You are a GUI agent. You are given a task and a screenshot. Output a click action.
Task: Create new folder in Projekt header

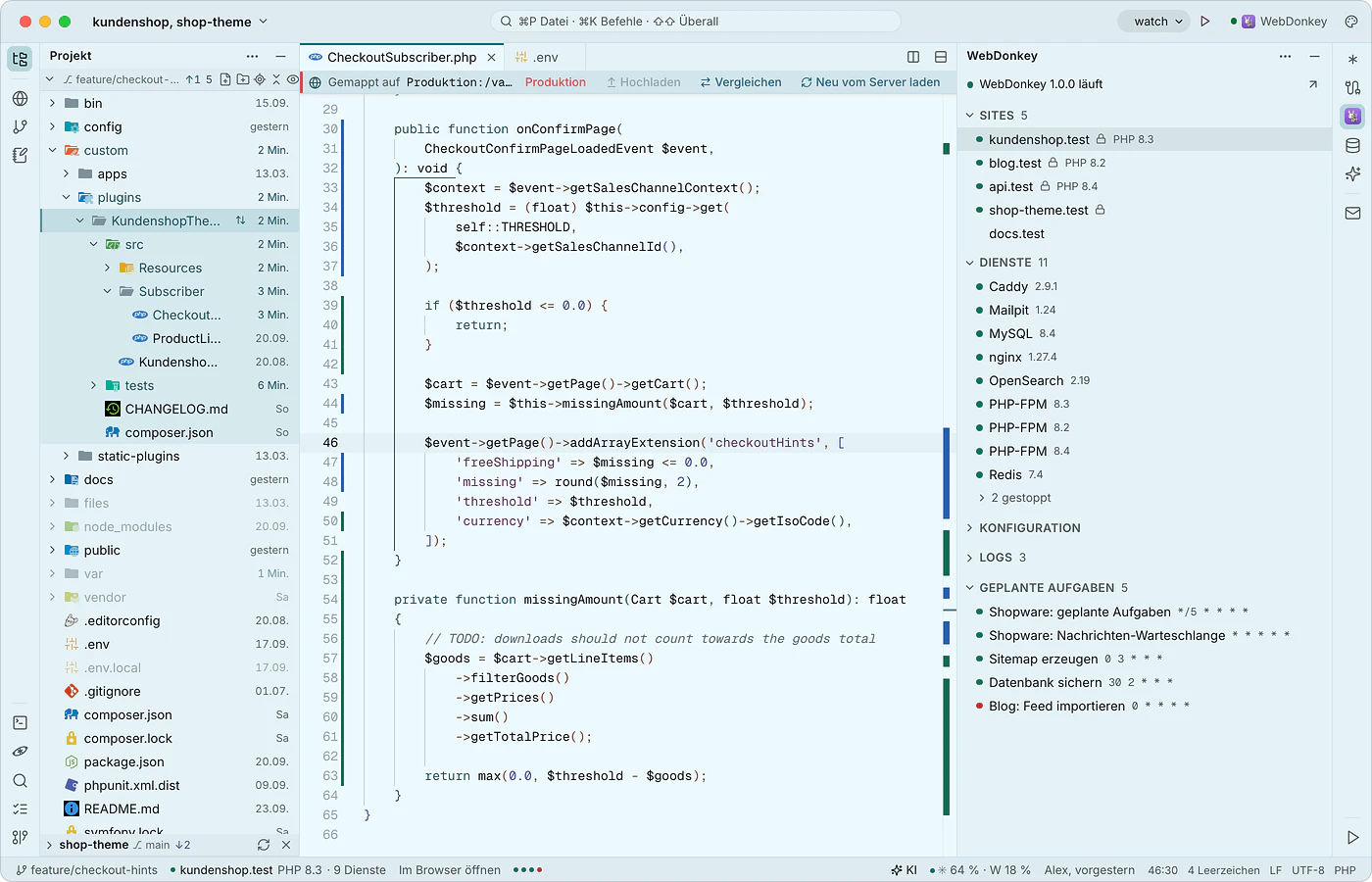243,79
